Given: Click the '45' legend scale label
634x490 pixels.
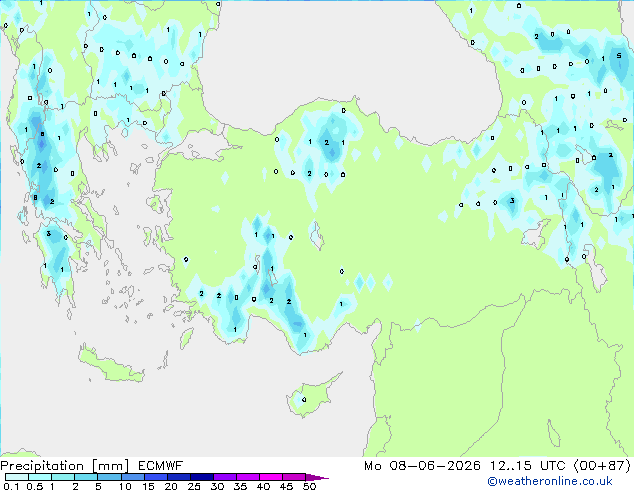Looking at the screenshot, I should [x=287, y=486].
